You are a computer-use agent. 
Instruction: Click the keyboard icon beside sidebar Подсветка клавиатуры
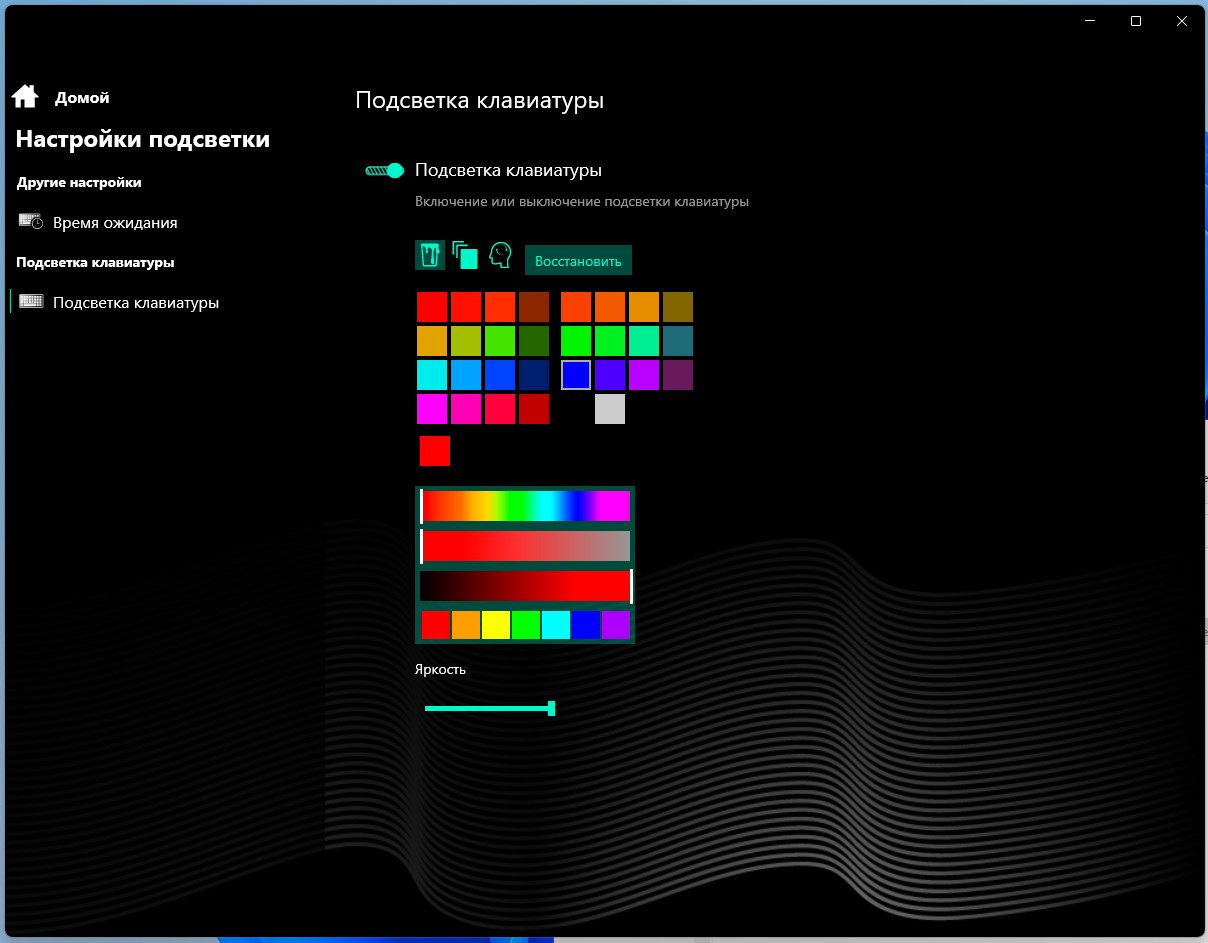pyautogui.click(x=31, y=301)
